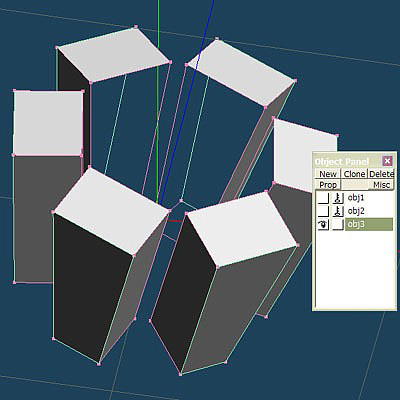Click New in the Object Panel
Screen dimensions: 400x400
point(328,174)
